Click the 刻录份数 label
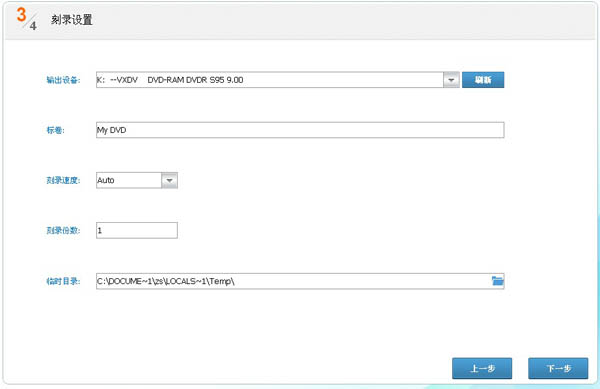 tap(63, 230)
